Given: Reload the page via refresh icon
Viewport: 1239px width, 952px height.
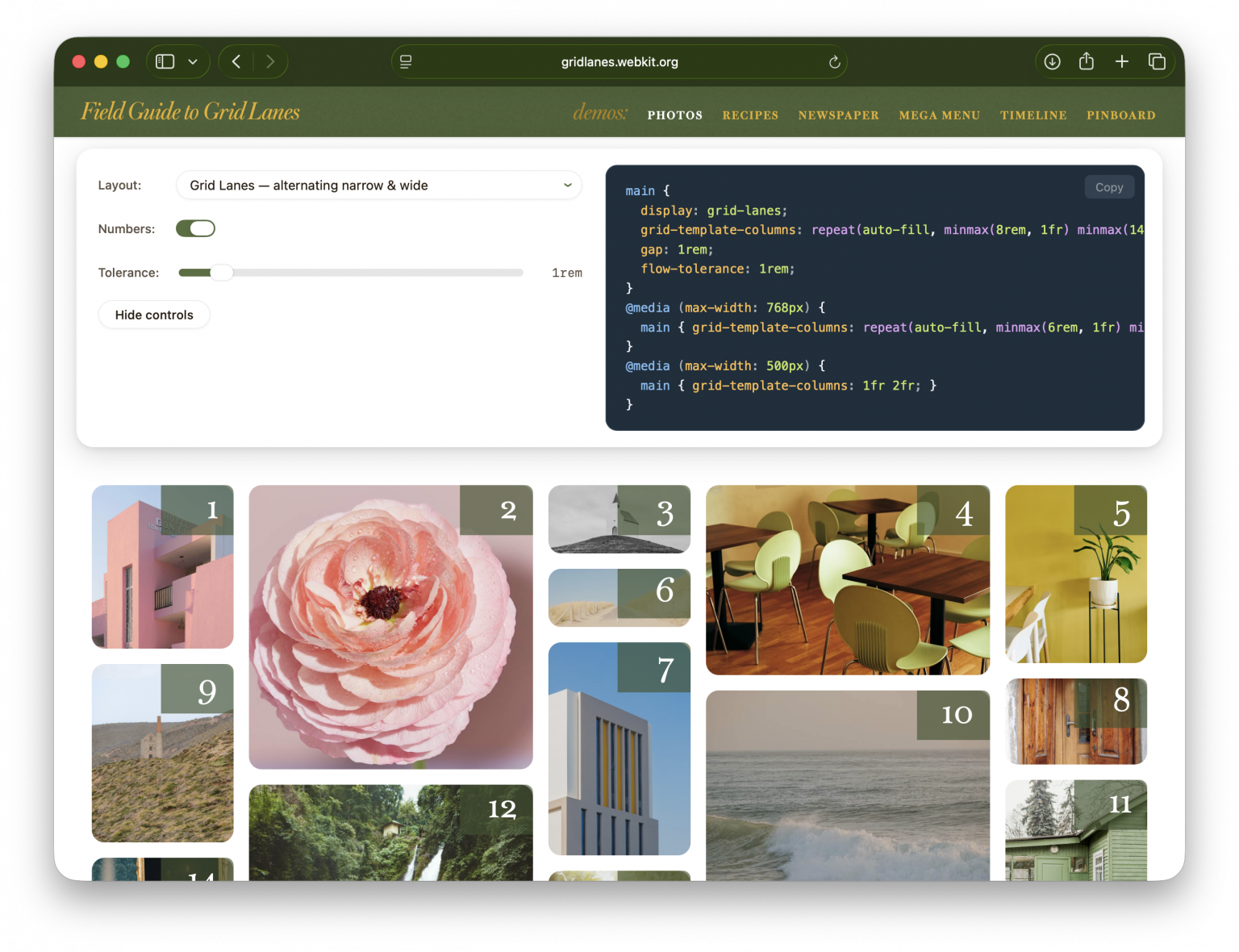Looking at the screenshot, I should tap(835, 62).
